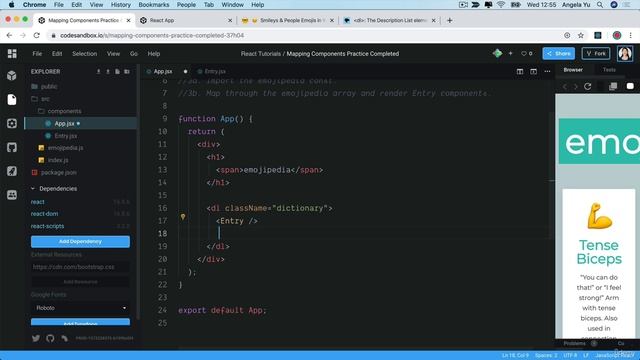Viewport: 640px width, 360px height.
Task: Open the GitHub panel in the activity bar
Action: point(12,147)
